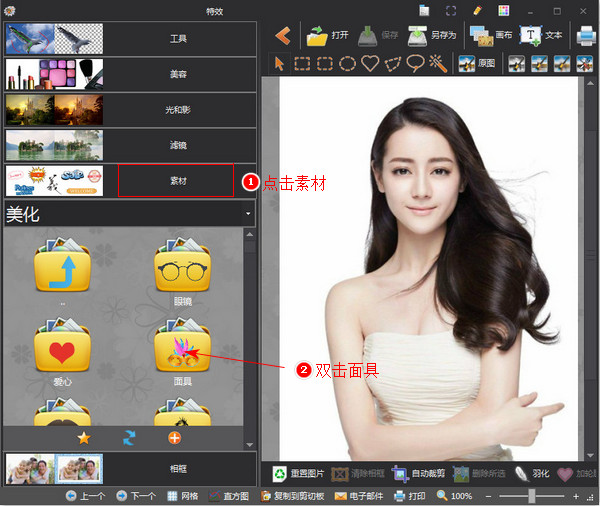The width and height of the screenshot is (600, 506).
Task: Click the star favorites icon
Action: [84, 438]
